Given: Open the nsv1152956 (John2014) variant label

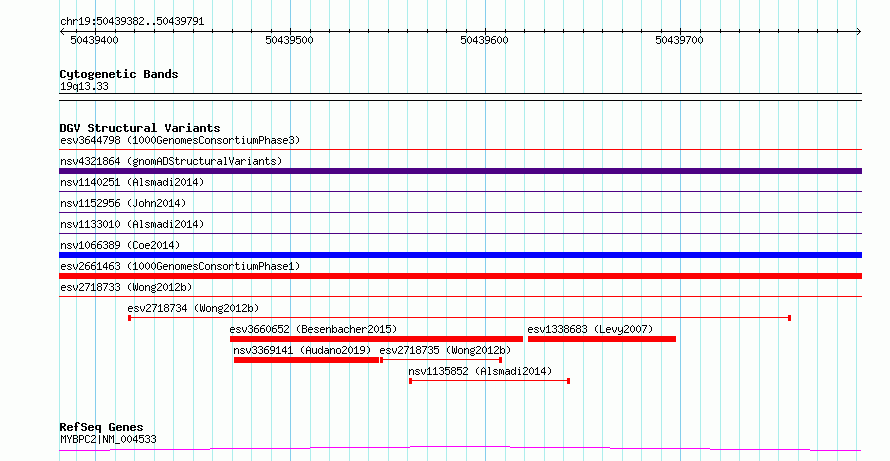Looking at the screenshot, I should (123, 203).
